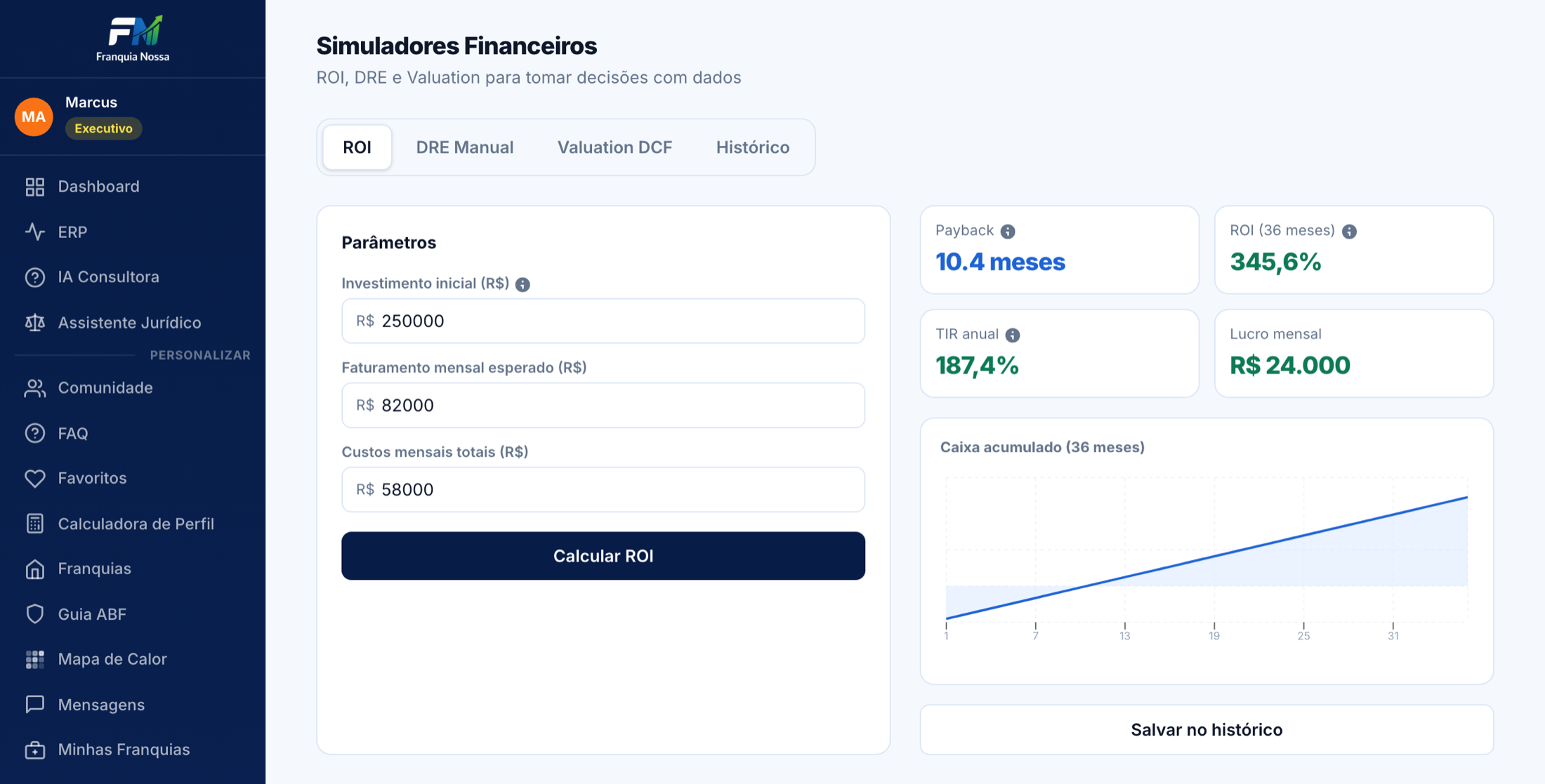This screenshot has height=784, width=1545.
Task: Click the Guia ABF shield icon
Action: click(34, 614)
